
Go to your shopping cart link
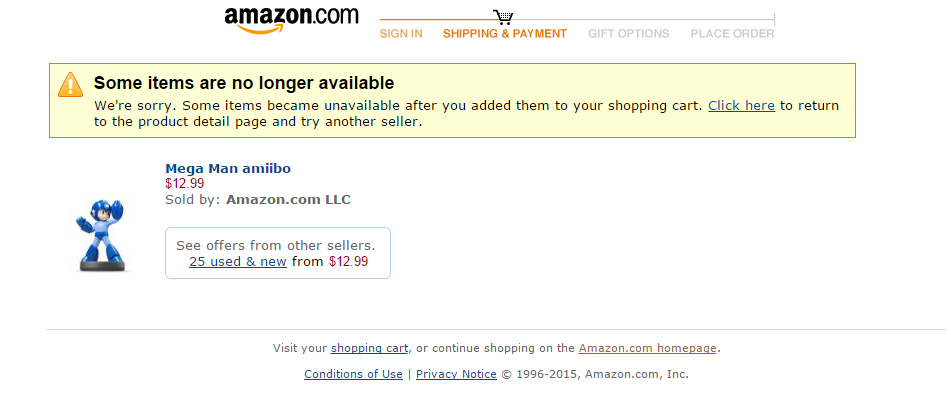[x=369, y=348]
